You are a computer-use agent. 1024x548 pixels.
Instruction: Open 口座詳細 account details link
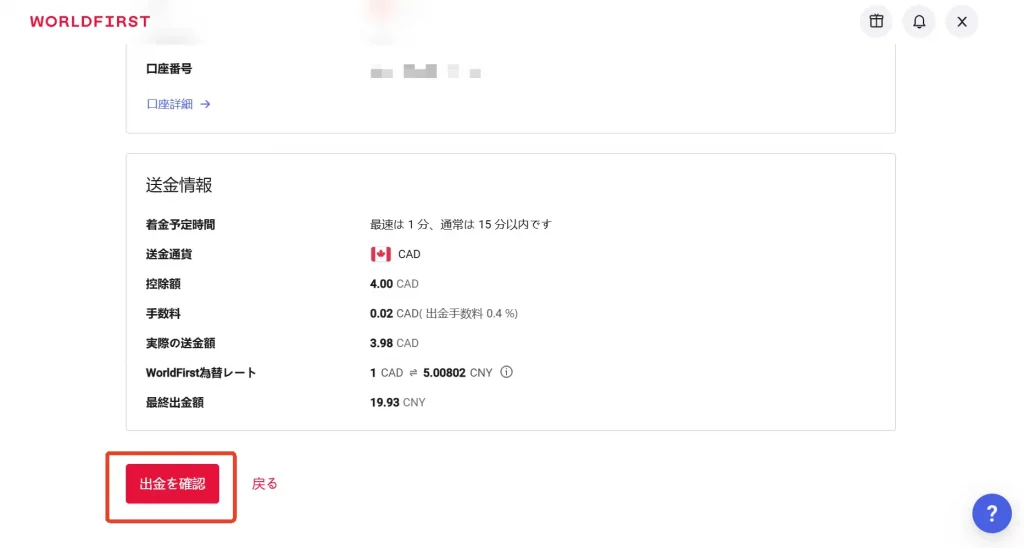(170, 104)
